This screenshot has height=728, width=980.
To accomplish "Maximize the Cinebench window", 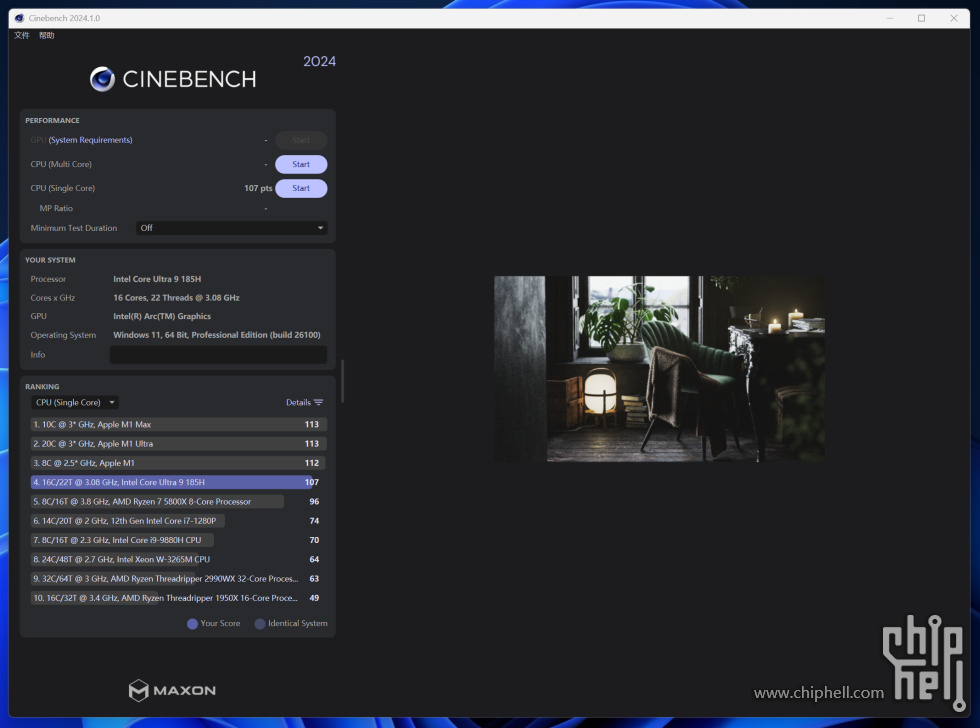I will click(x=921, y=18).
